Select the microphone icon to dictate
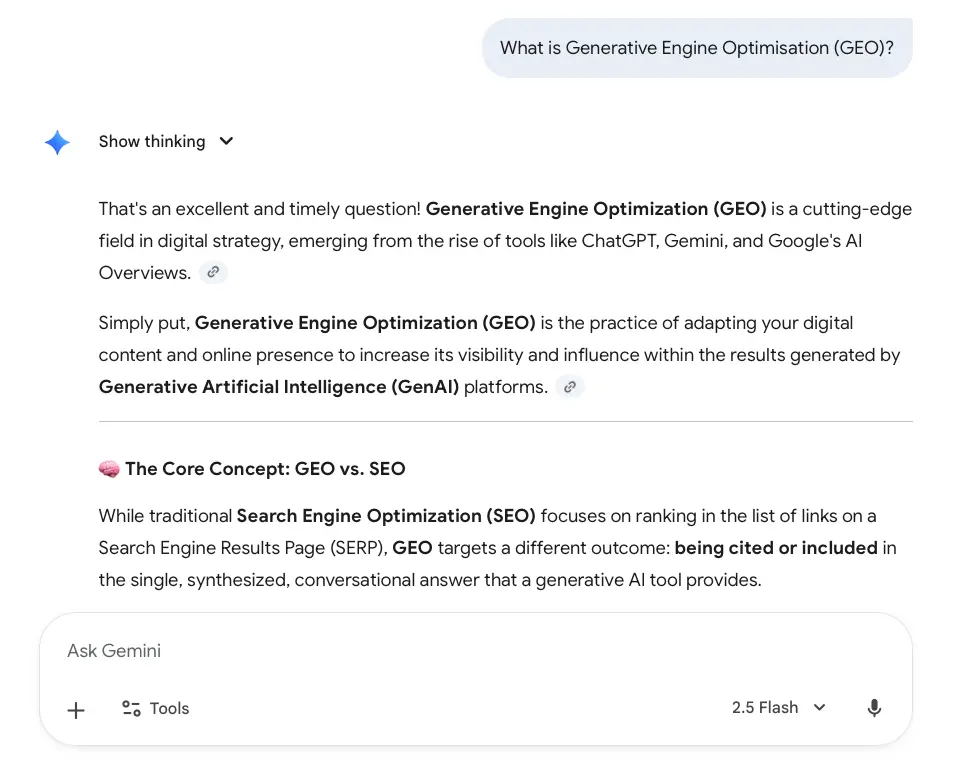This screenshot has height=763, width=966. (x=874, y=708)
